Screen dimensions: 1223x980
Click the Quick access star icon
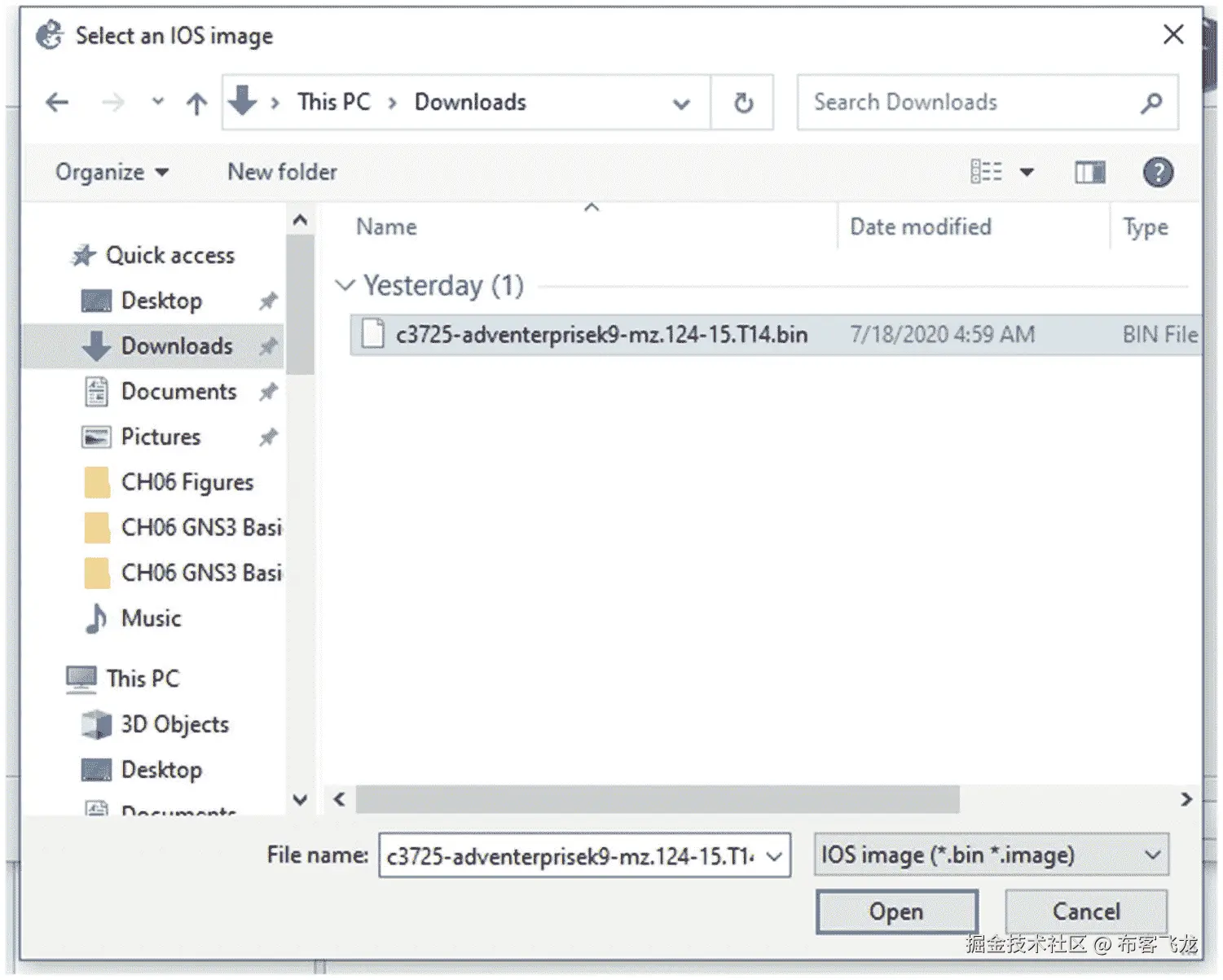click(x=83, y=256)
